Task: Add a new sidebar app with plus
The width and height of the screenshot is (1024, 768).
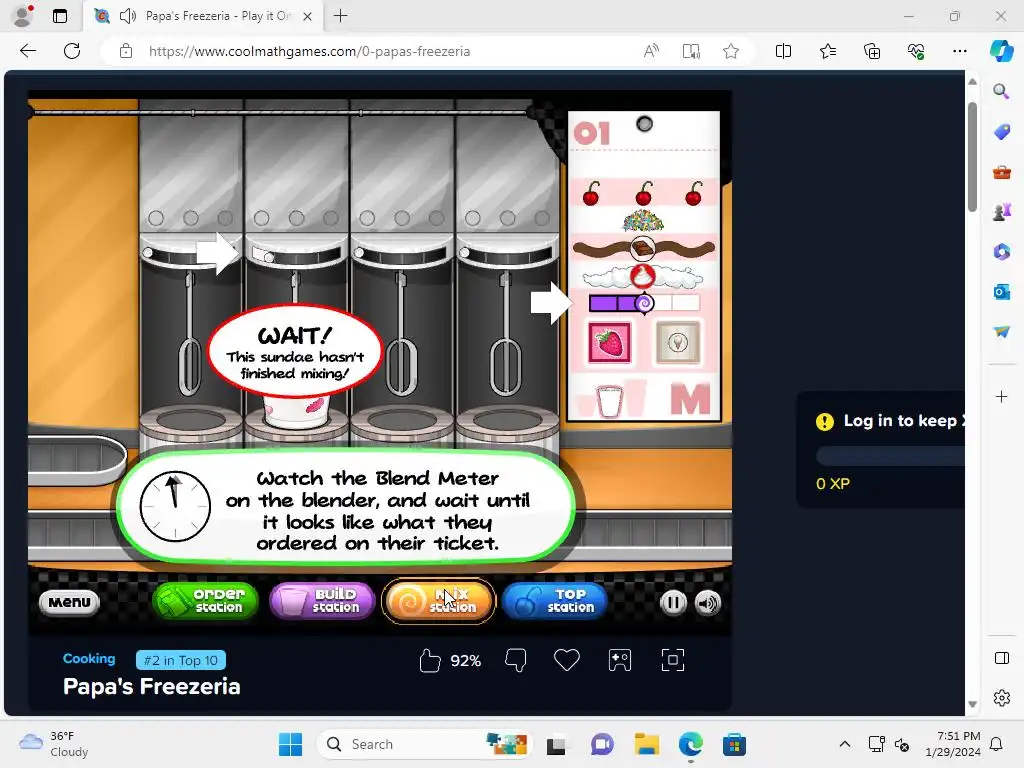Action: (1001, 396)
